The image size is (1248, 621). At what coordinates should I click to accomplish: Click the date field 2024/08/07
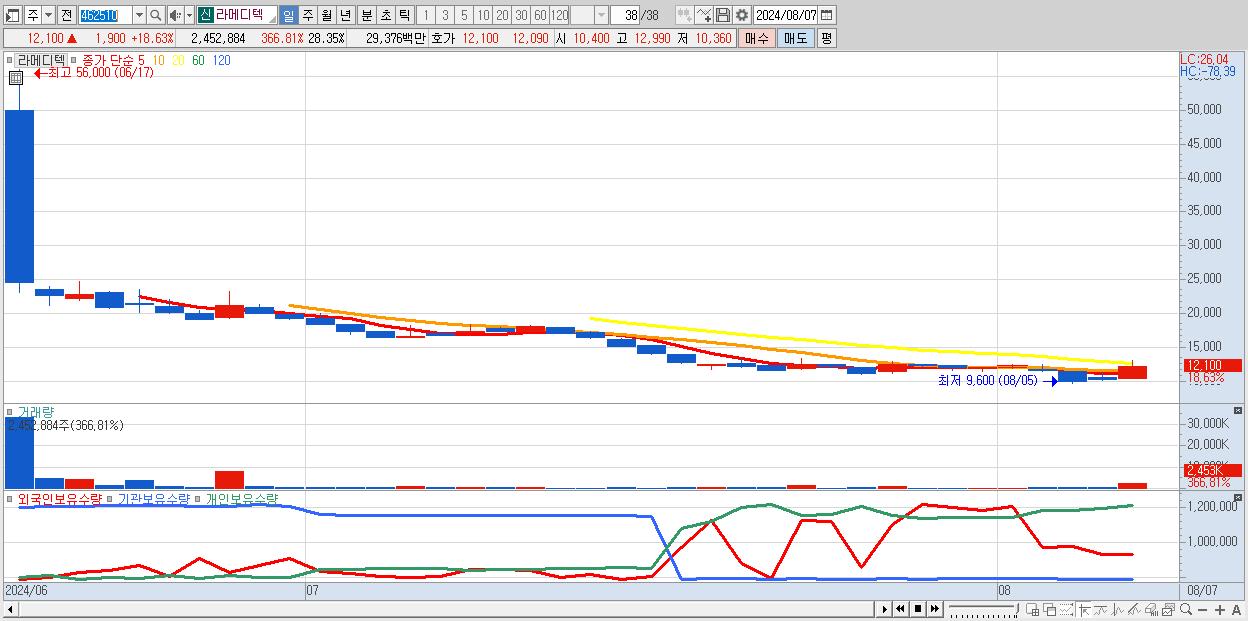[785, 15]
